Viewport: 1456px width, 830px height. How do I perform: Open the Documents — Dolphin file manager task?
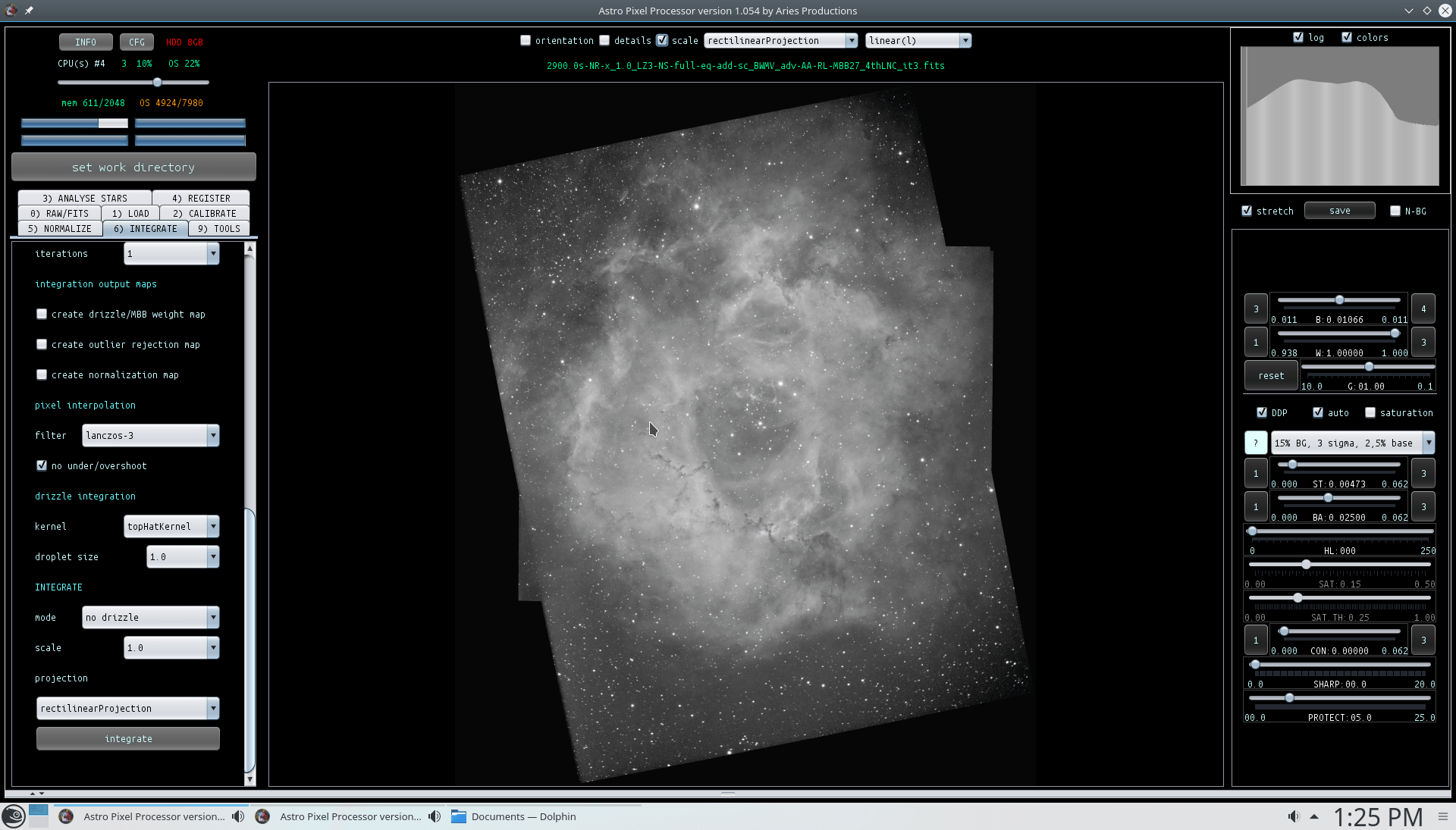(x=515, y=816)
